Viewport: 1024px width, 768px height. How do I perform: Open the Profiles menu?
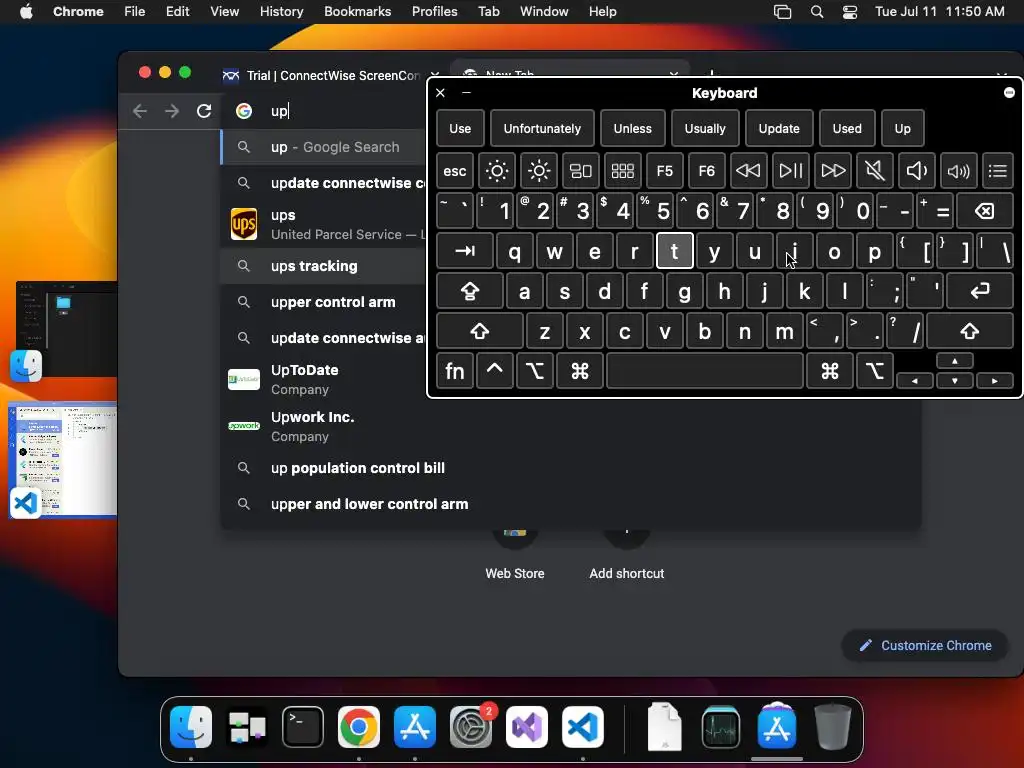[x=434, y=12]
